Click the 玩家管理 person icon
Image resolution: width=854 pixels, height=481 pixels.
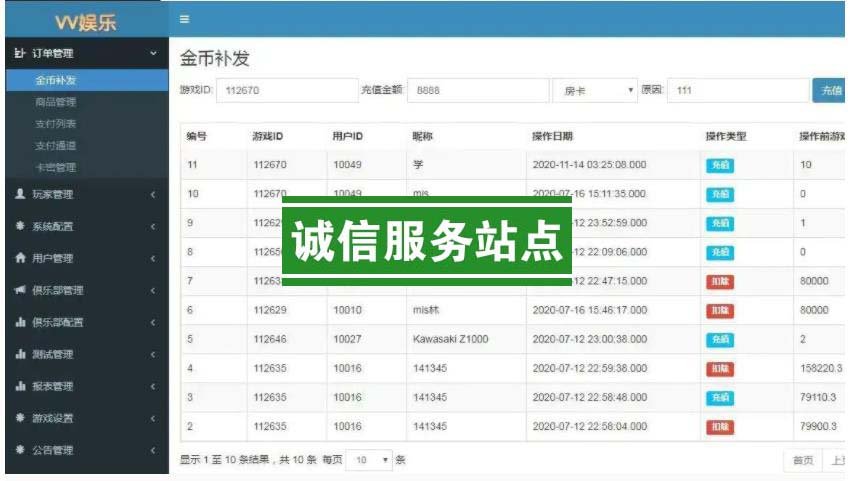20,194
